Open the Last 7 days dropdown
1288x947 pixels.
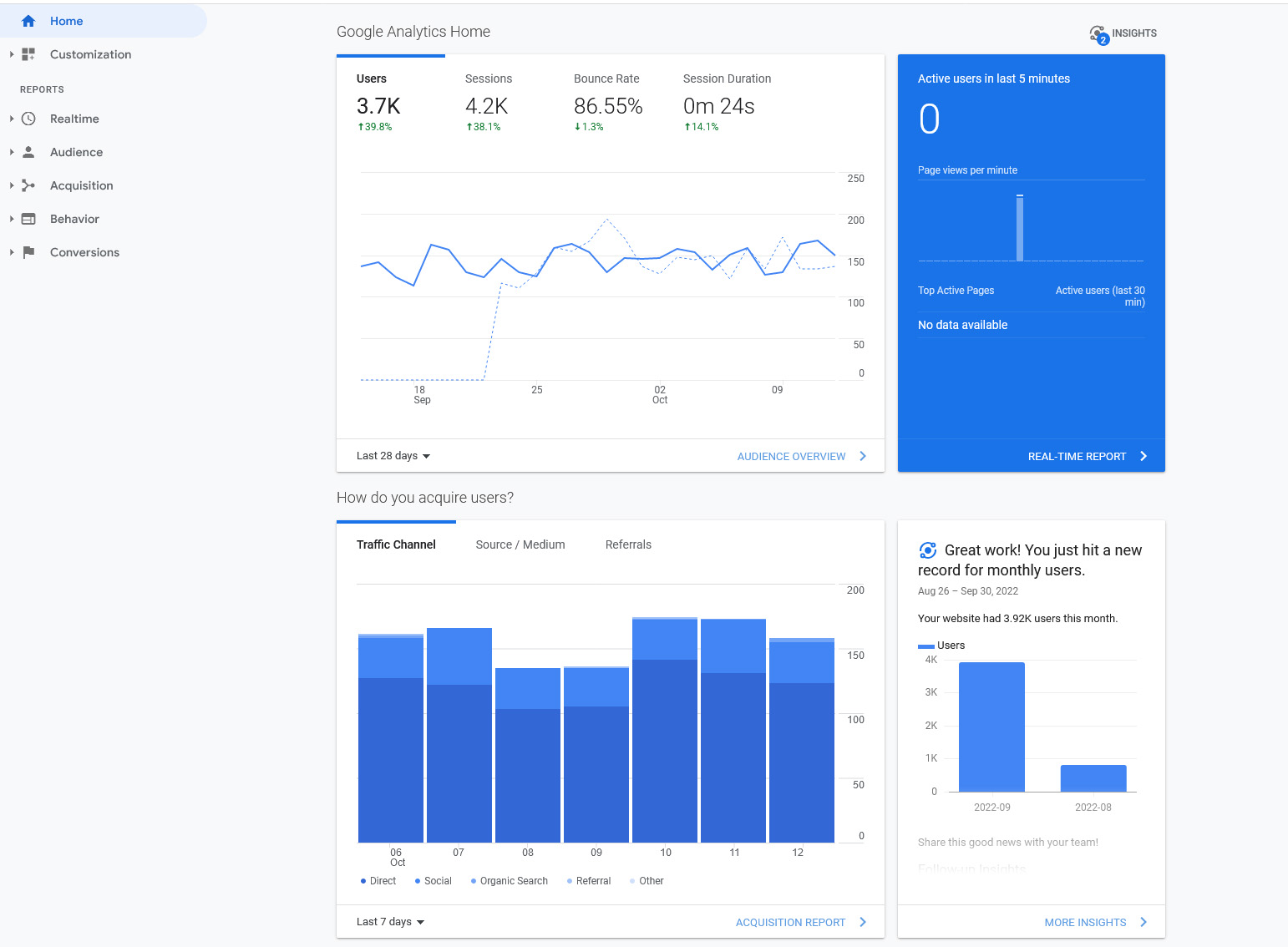390,922
